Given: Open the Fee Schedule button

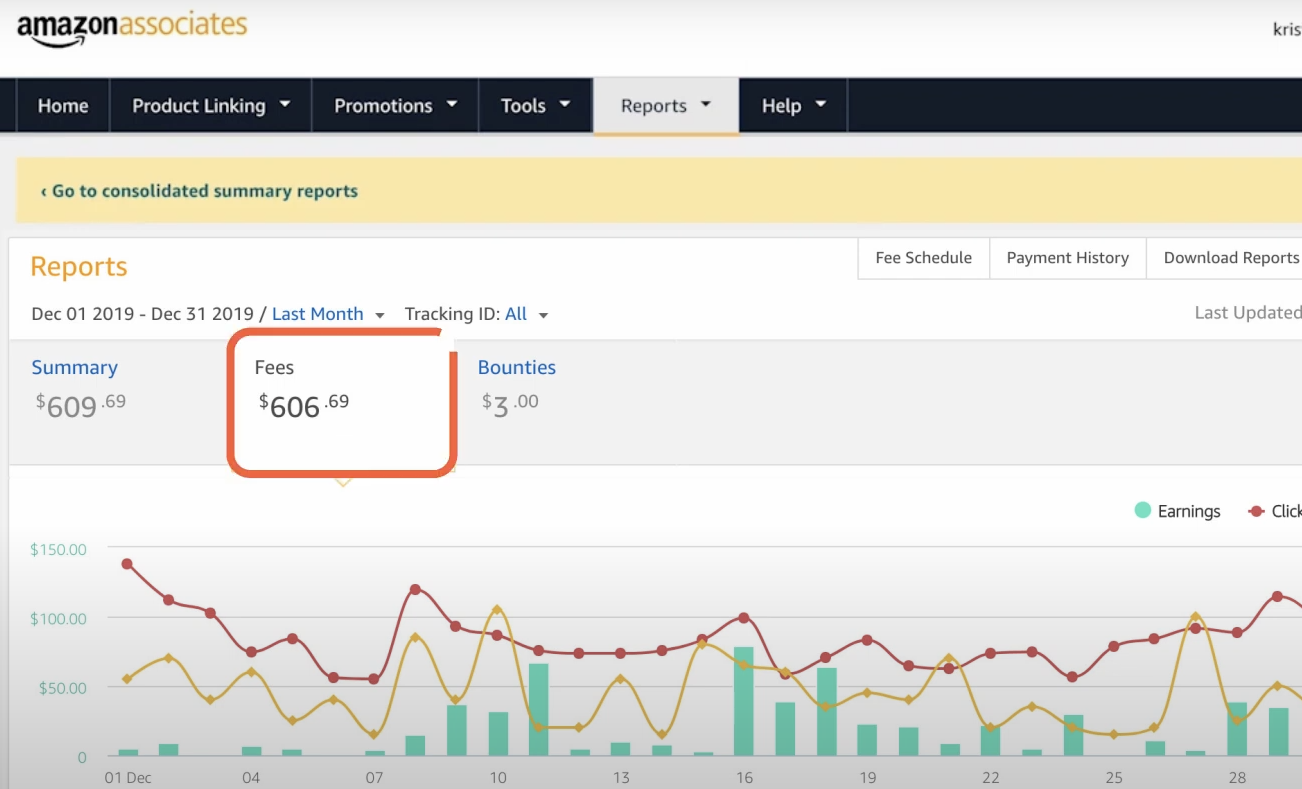Looking at the screenshot, I should tap(923, 258).
